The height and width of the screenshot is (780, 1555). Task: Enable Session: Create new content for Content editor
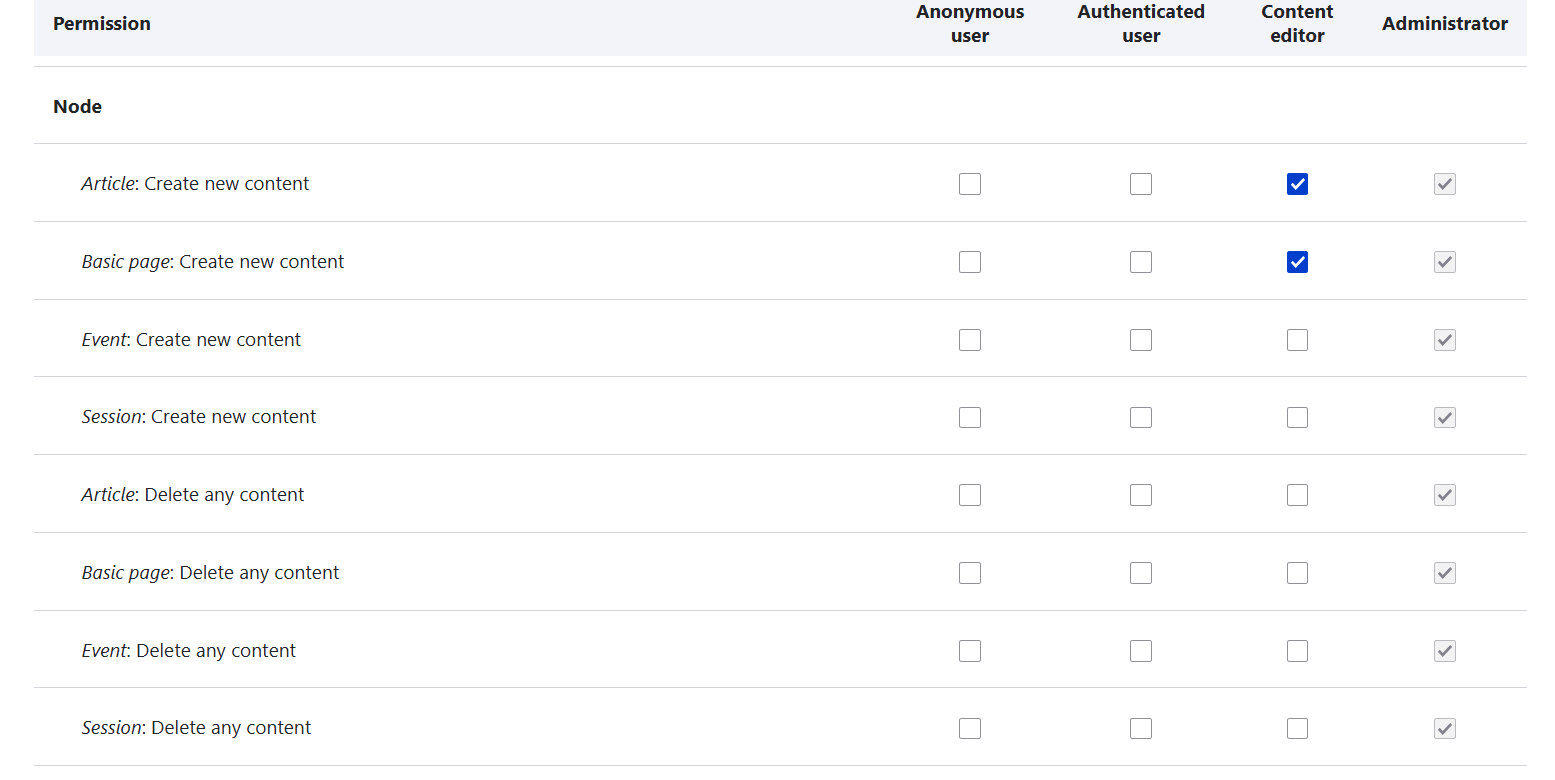(1297, 417)
